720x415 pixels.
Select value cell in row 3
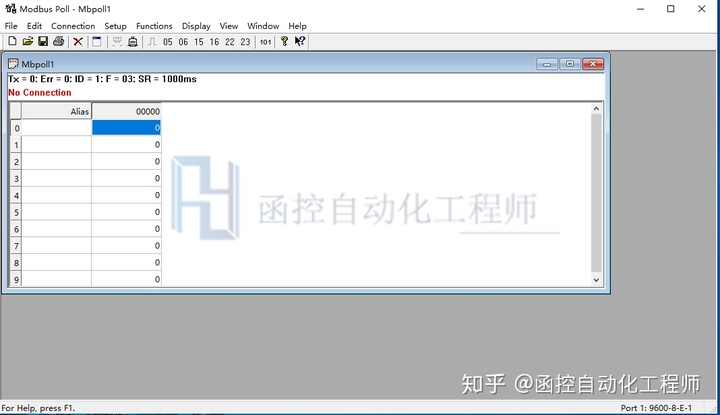(126, 178)
